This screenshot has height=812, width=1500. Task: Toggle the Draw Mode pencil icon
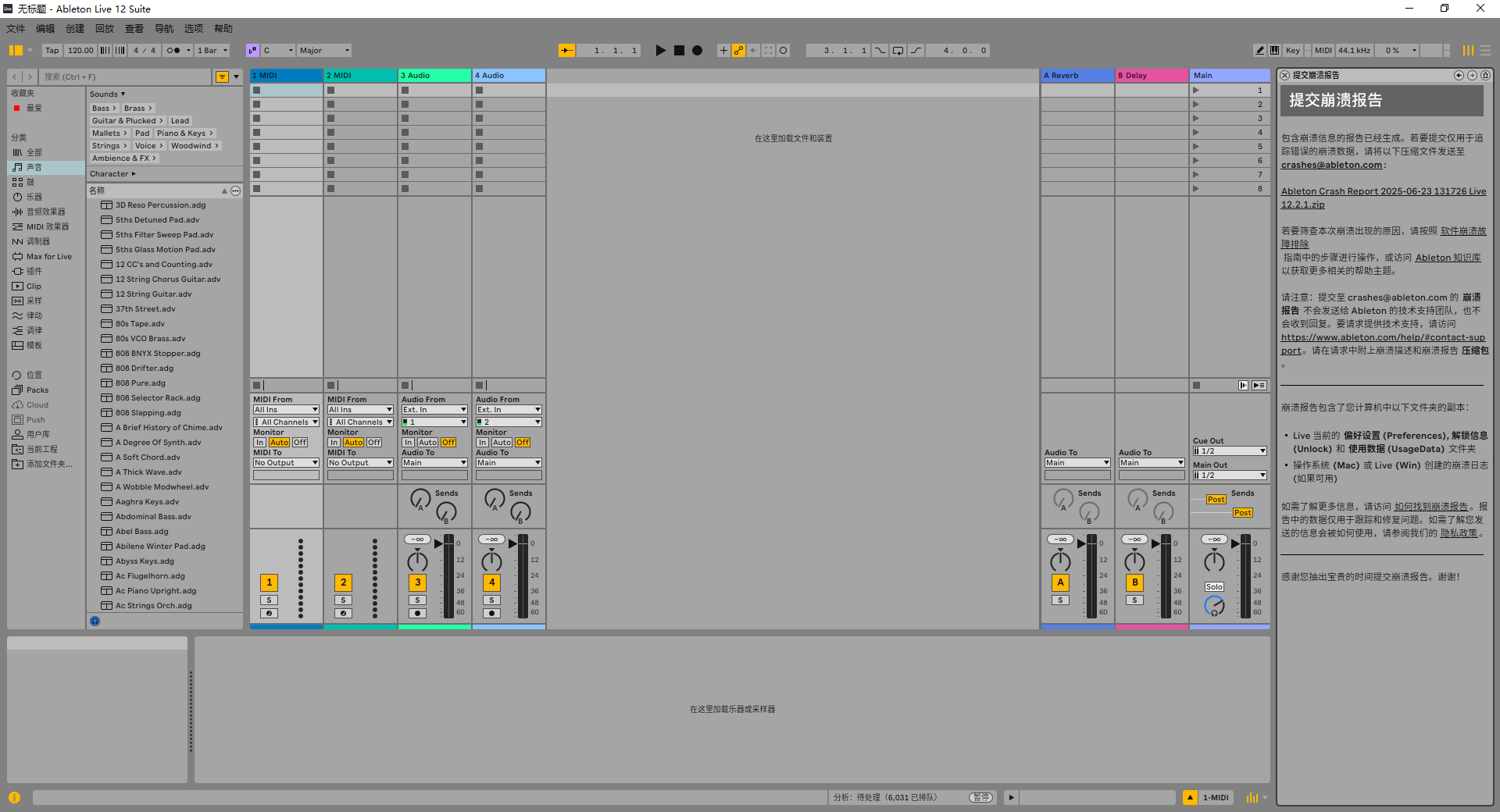coord(1259,51)
